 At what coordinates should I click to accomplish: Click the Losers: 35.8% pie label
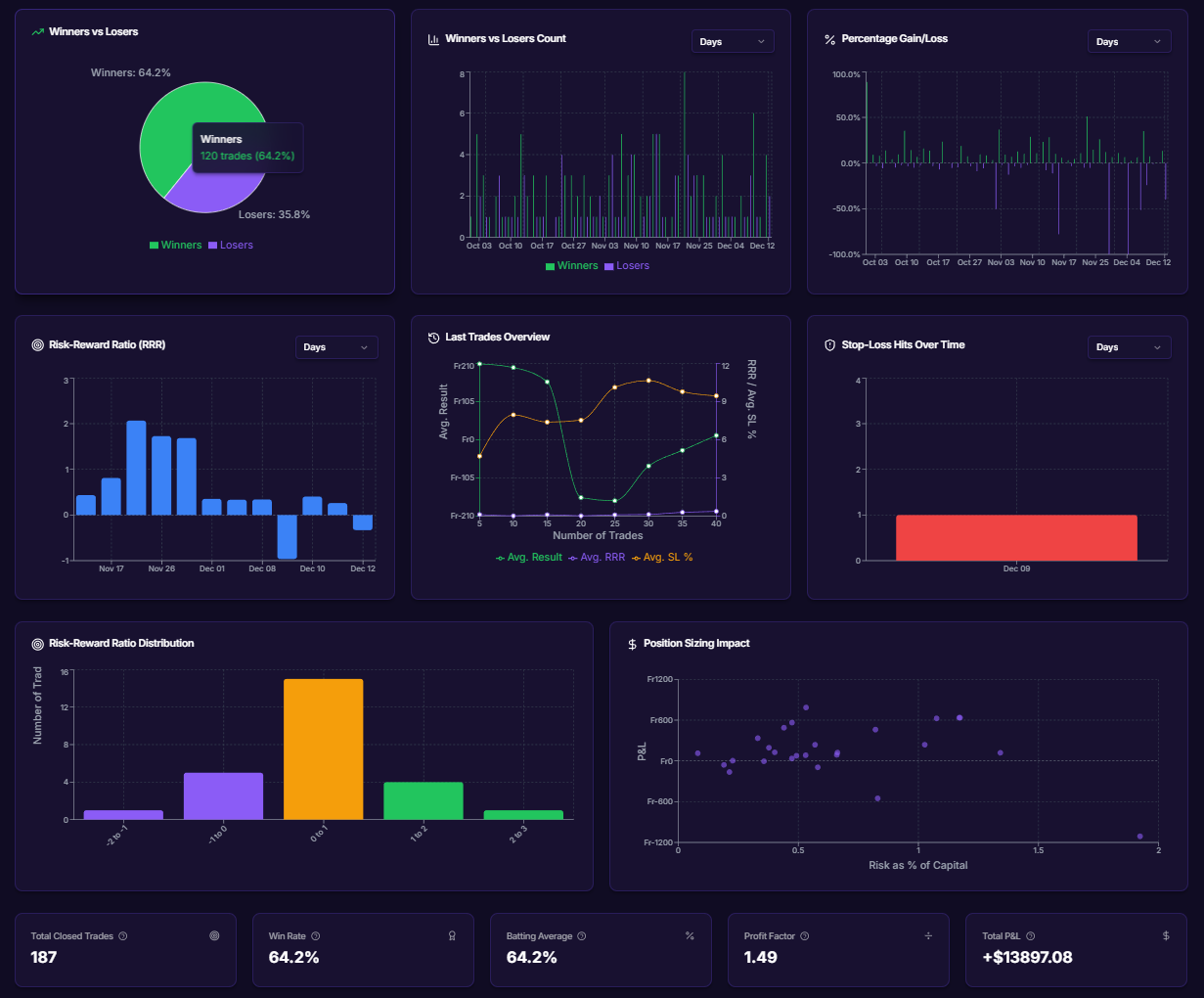(274, 214)
